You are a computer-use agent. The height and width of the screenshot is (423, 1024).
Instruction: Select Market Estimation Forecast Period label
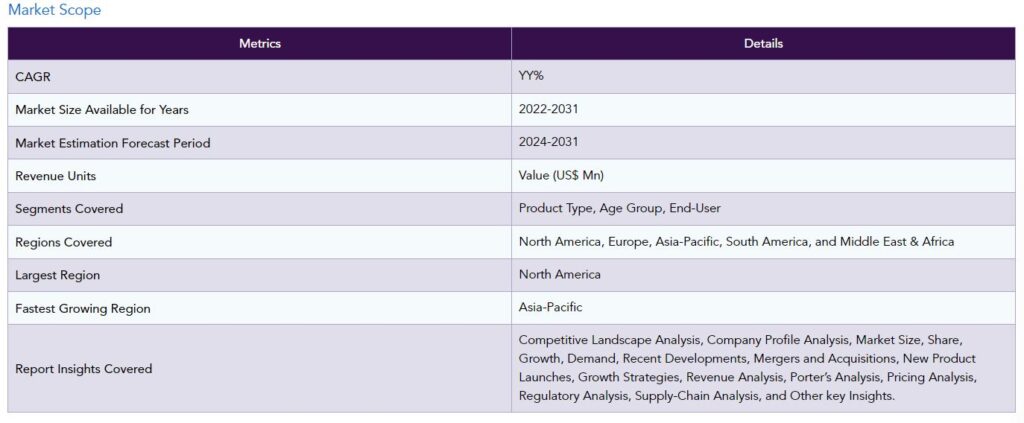click(x=113, y=143)
